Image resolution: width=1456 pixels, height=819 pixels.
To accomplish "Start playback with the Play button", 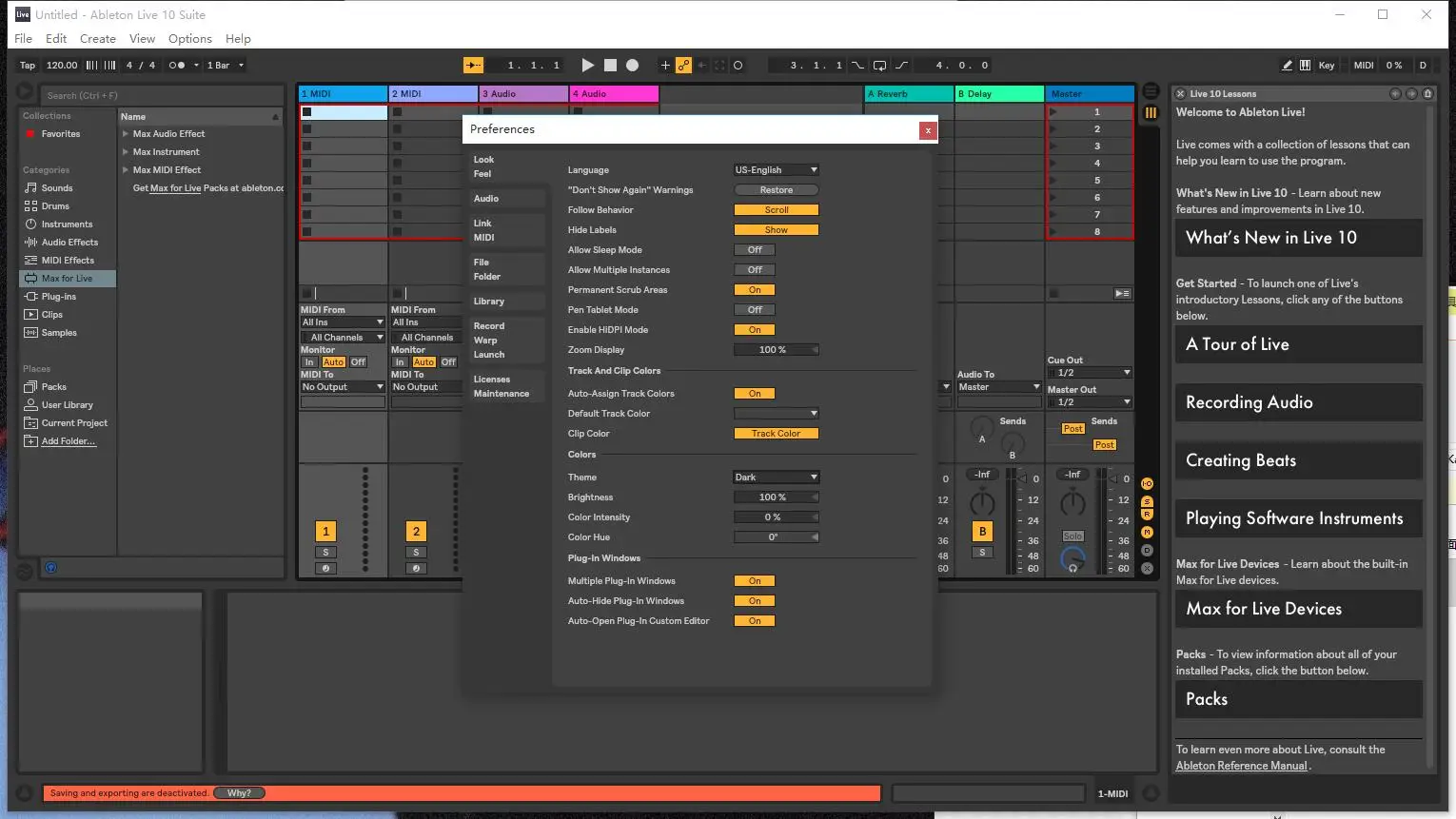I will coord(587,65).
